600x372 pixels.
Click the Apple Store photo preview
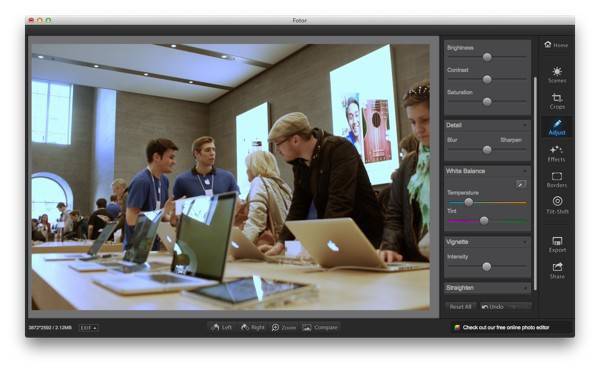(231, 177)
